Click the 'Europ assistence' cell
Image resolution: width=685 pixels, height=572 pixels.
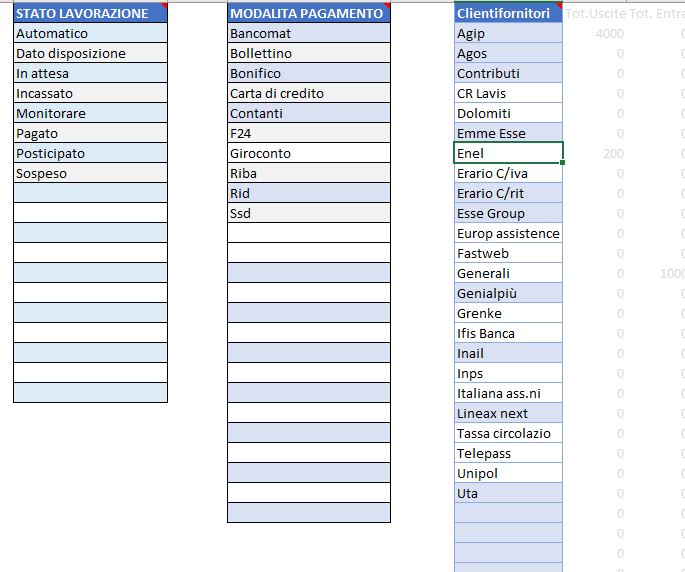coord(509,233)
